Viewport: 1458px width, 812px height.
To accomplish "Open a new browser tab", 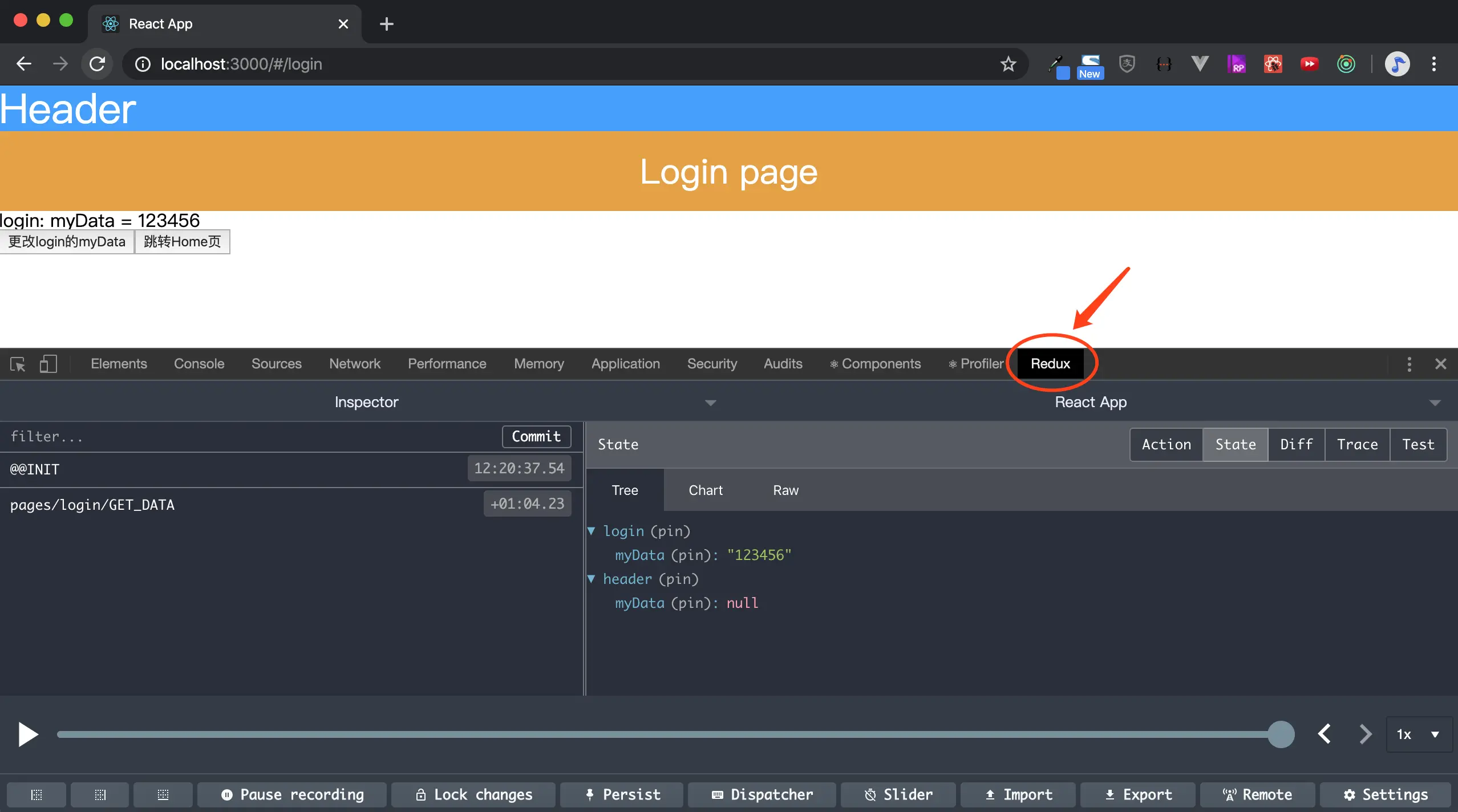I will [386, 24].
